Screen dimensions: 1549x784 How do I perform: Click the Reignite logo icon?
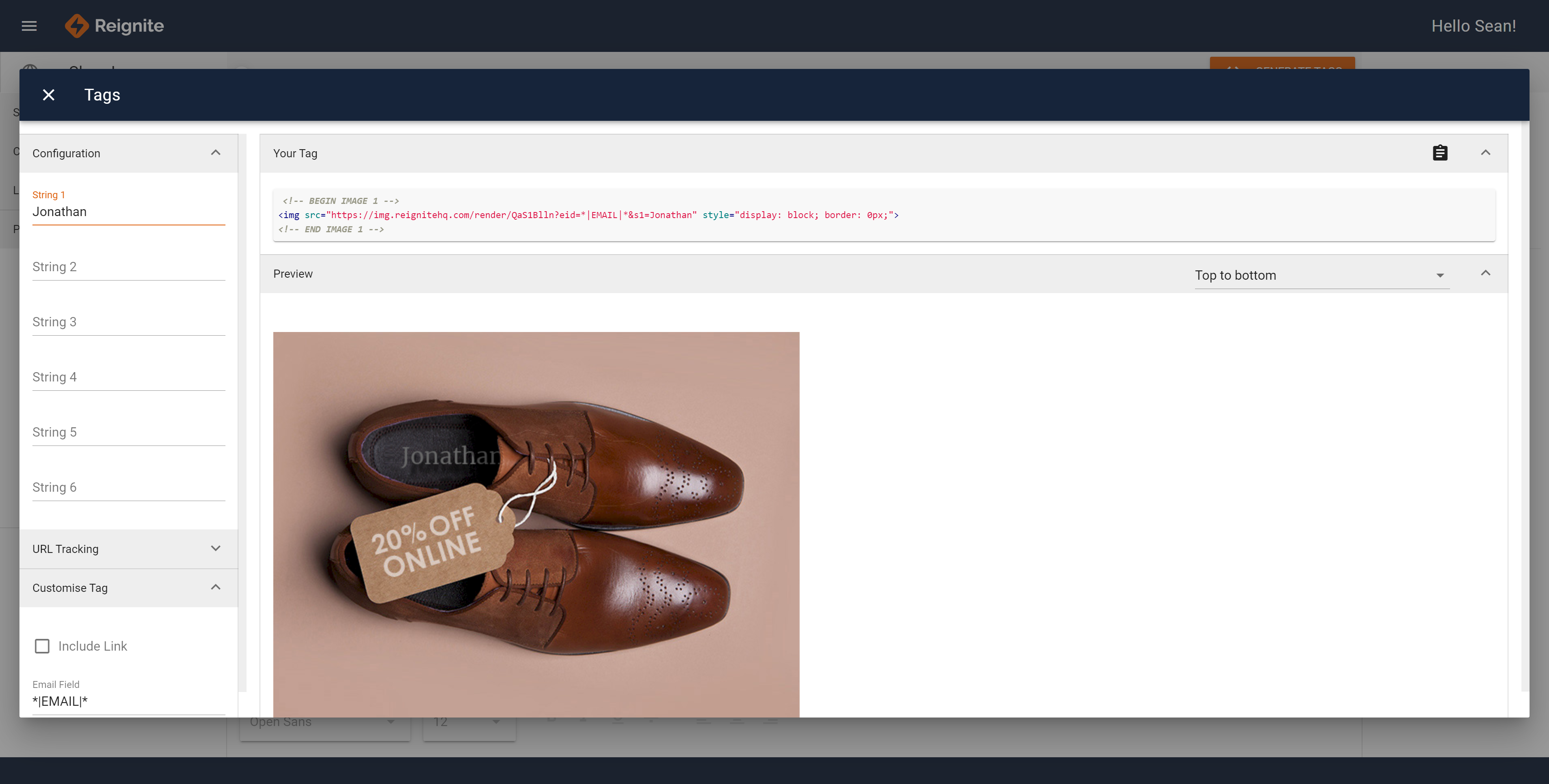(76, 26)
